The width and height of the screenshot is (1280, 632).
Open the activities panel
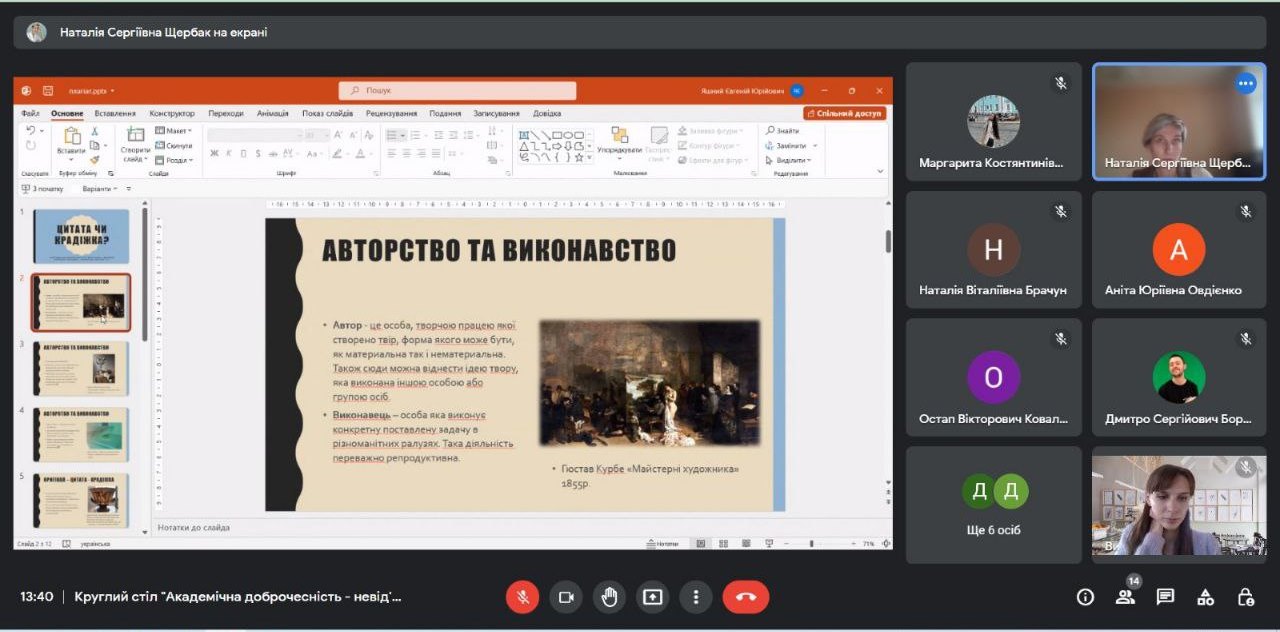[x=1205, y=597]
